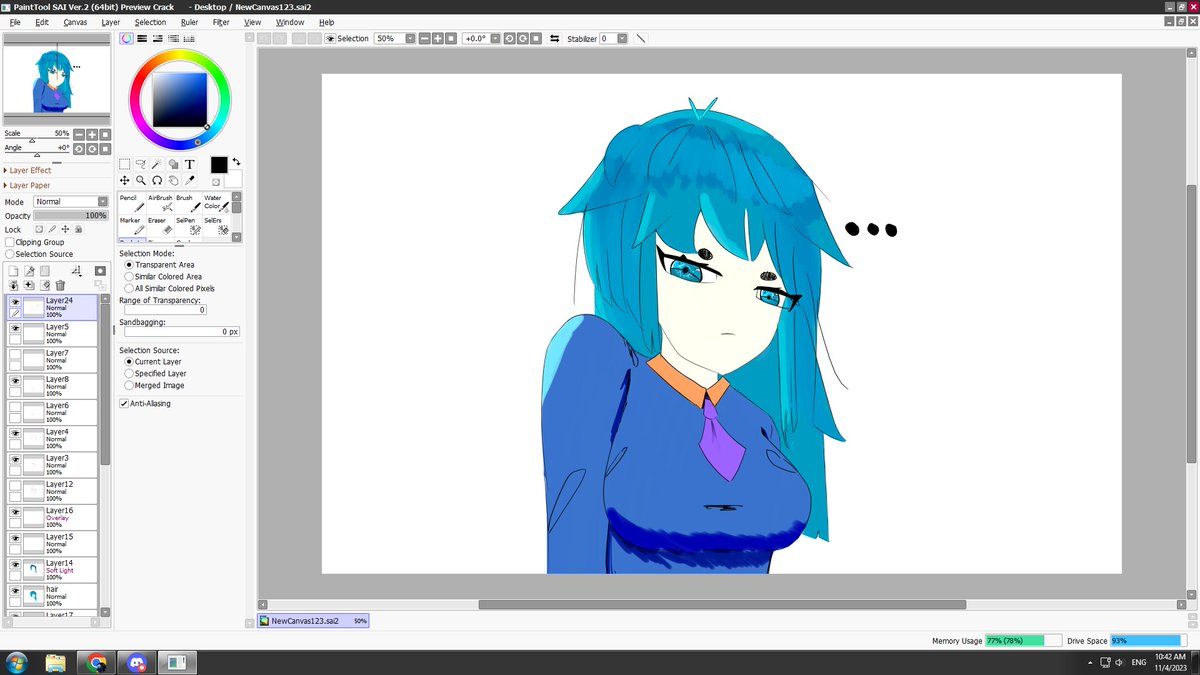Select the Eyedropper color picker tool
The width and height of the screenshot is (1200, 675).
pyautogui.click(x=189, y=181)
